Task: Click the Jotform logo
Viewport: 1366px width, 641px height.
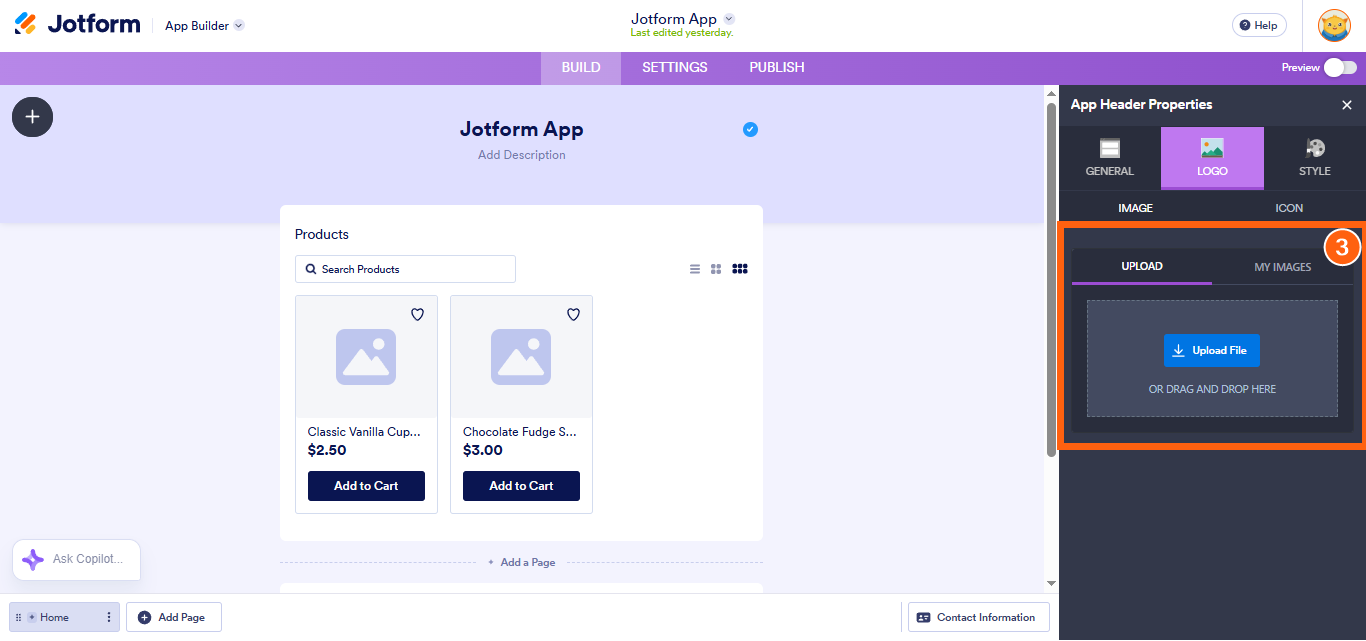Action: click(77, 24)
